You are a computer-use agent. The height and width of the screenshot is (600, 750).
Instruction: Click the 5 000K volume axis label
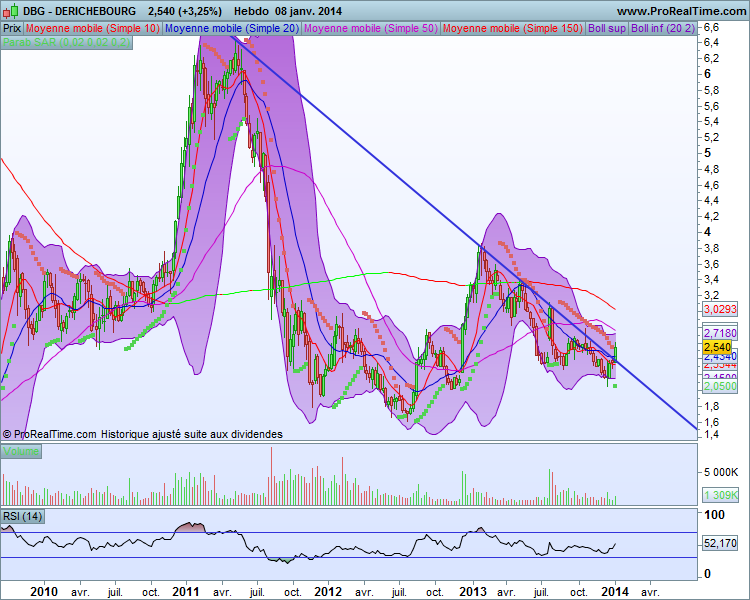coord(721,472)
